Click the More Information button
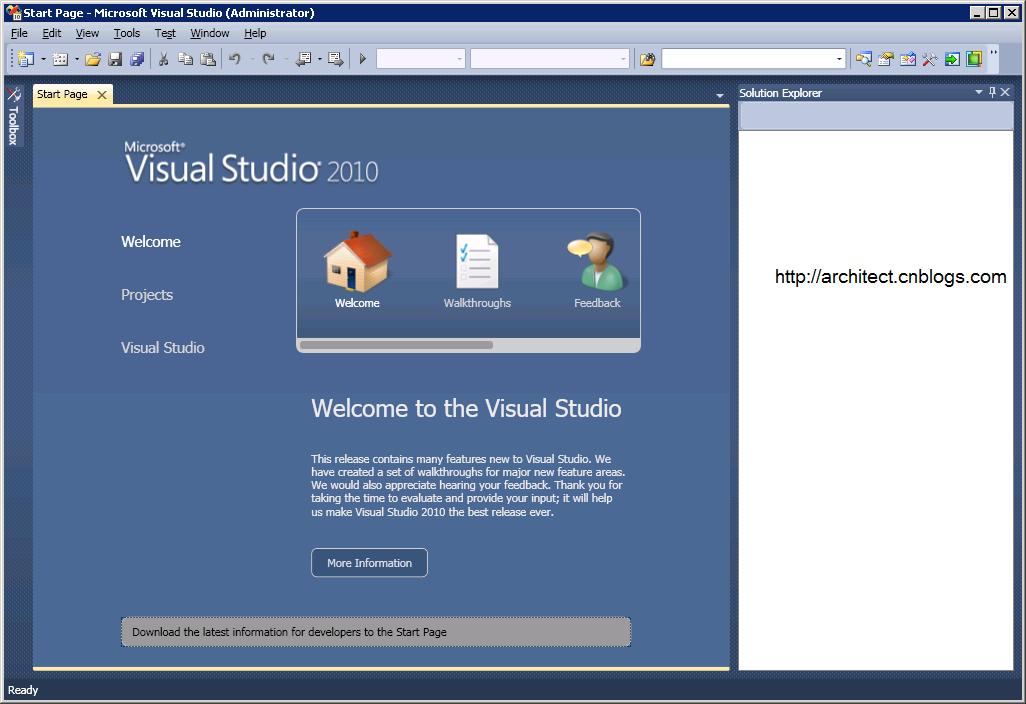Viewport: 1026px width, 704px height. 369,562
